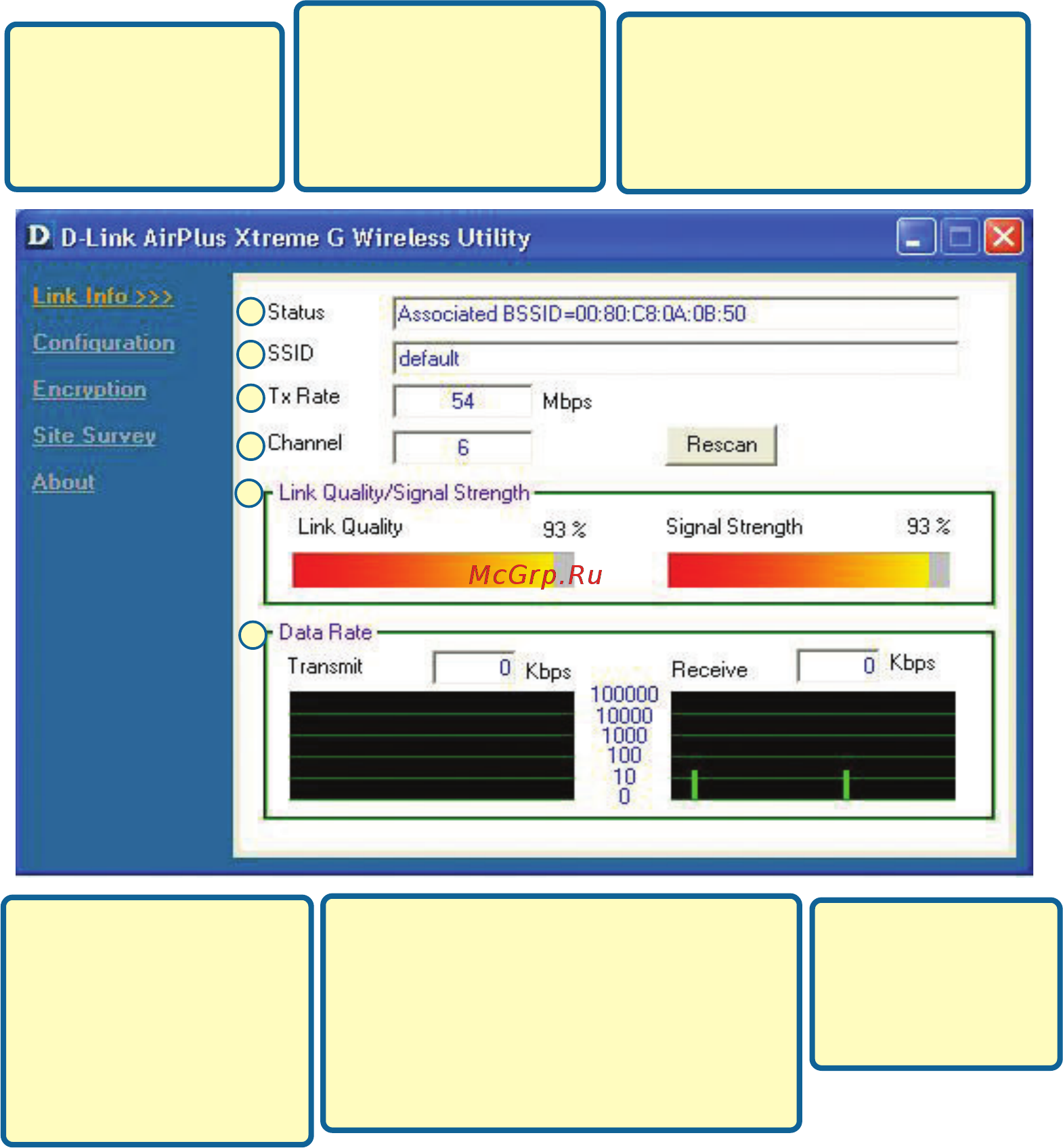Image resolution: width=1063 pixels, height=1148 pixels.
Task: Click the Link Quality/Signal Strength group heading
Action: tap(404, 493)
